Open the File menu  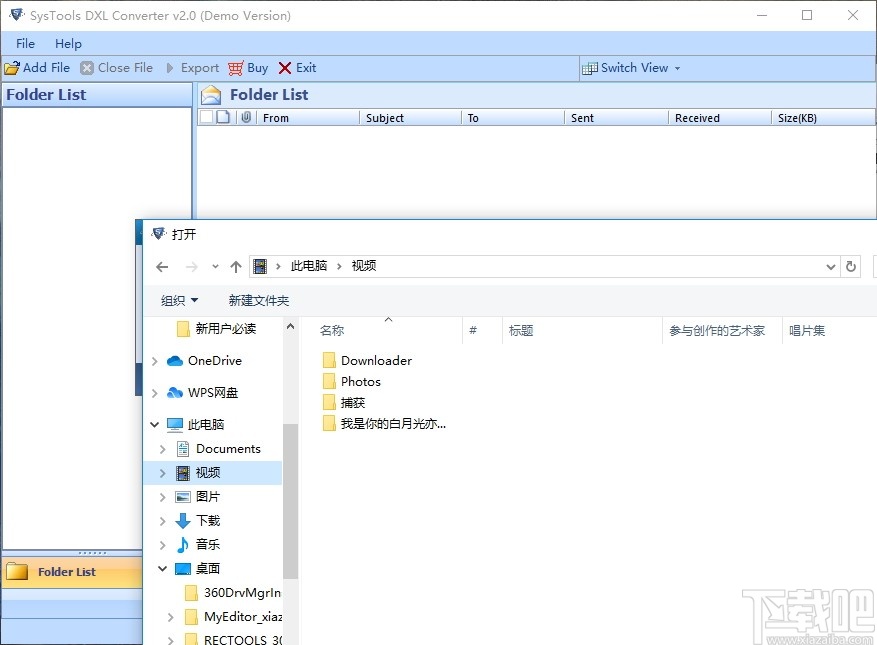click(x=24, y=43)
